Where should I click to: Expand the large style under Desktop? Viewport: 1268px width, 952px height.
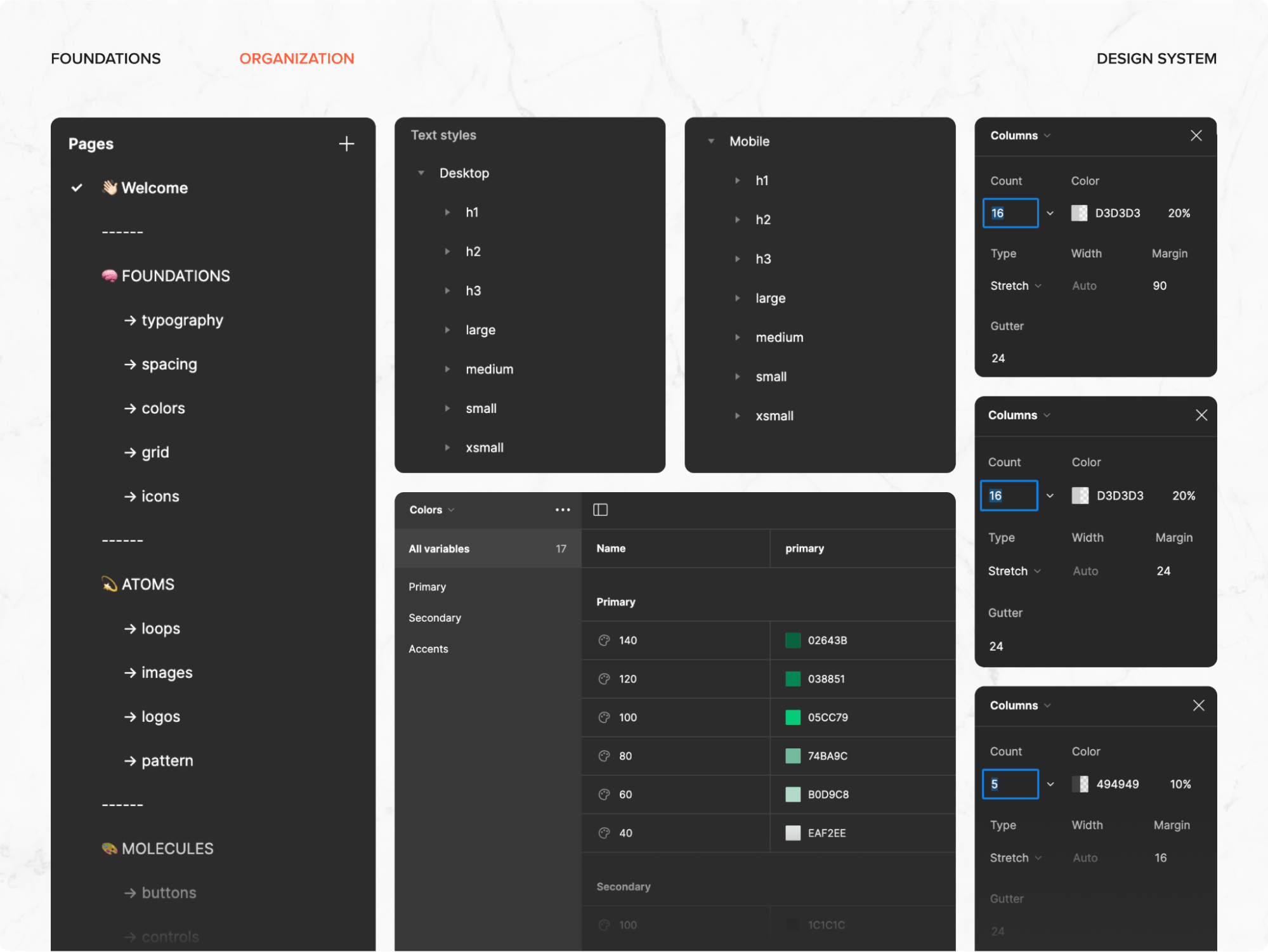(447, 330)
